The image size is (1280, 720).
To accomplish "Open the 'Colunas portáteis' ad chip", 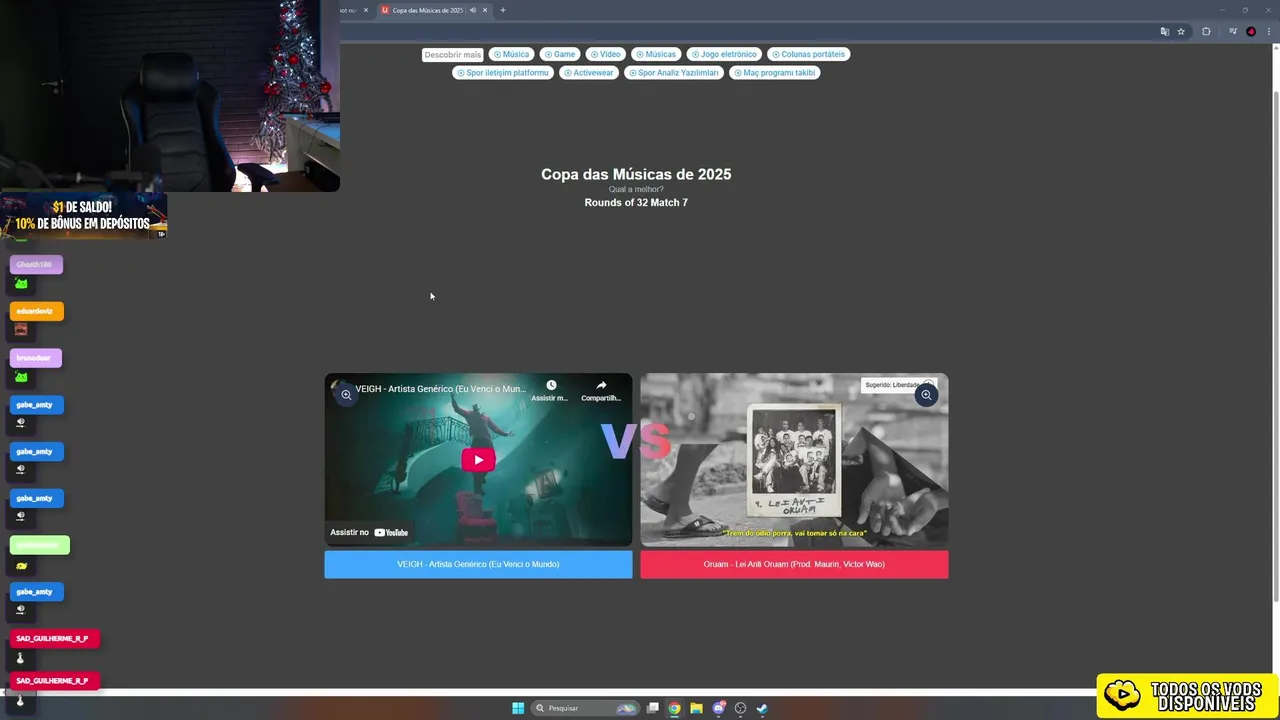I will pos(808,54).
